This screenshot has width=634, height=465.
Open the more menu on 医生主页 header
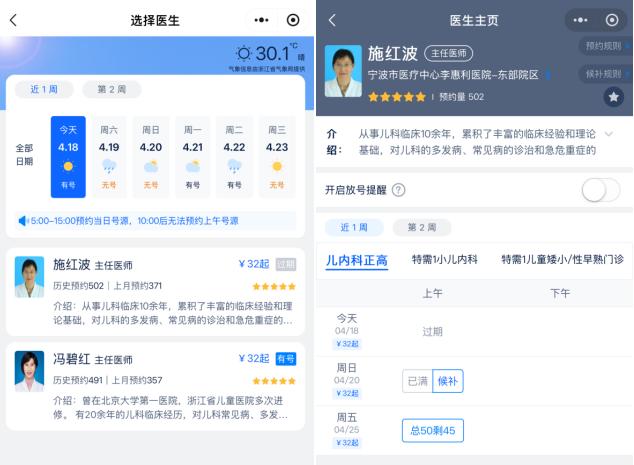(580, 20)
